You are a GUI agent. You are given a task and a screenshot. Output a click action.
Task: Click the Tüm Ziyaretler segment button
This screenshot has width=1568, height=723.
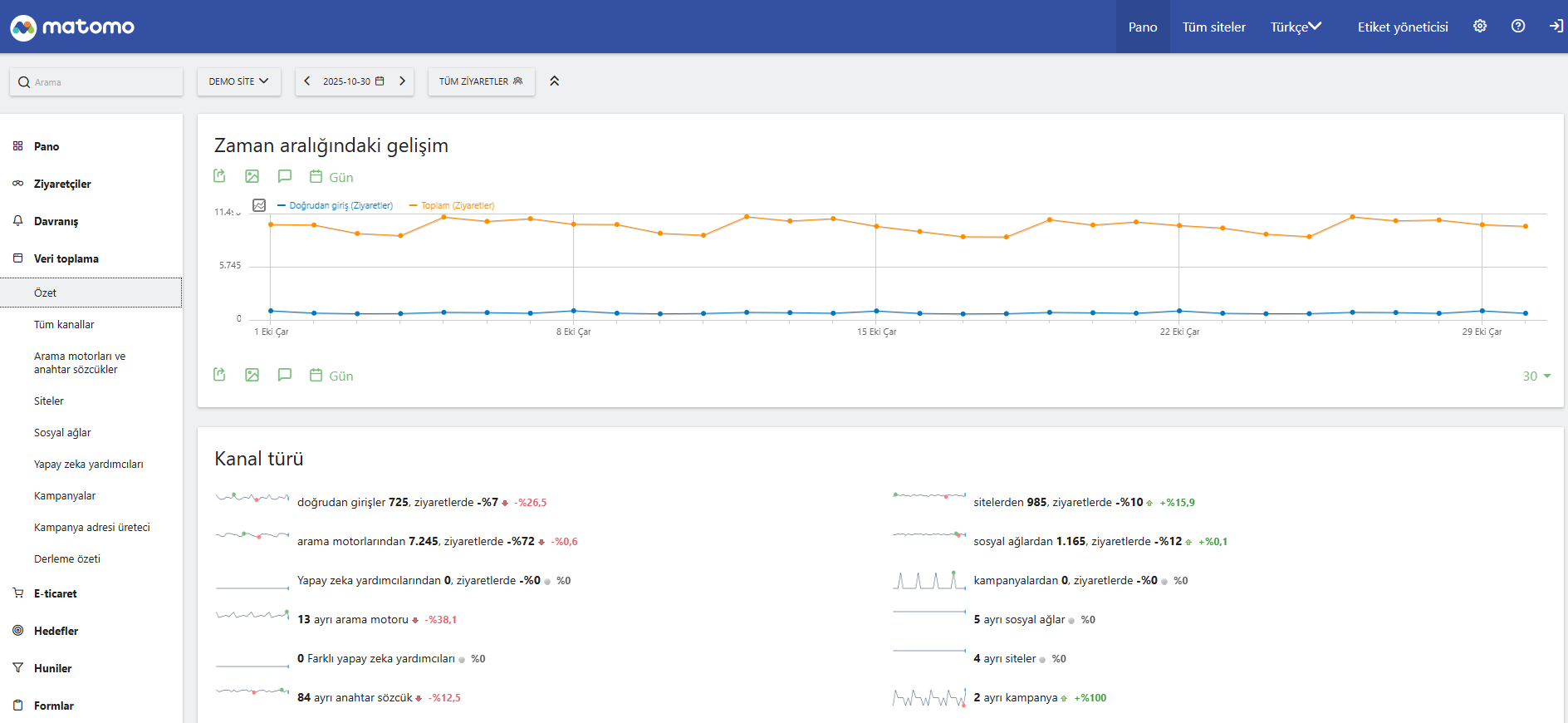(x=481, y=81)
